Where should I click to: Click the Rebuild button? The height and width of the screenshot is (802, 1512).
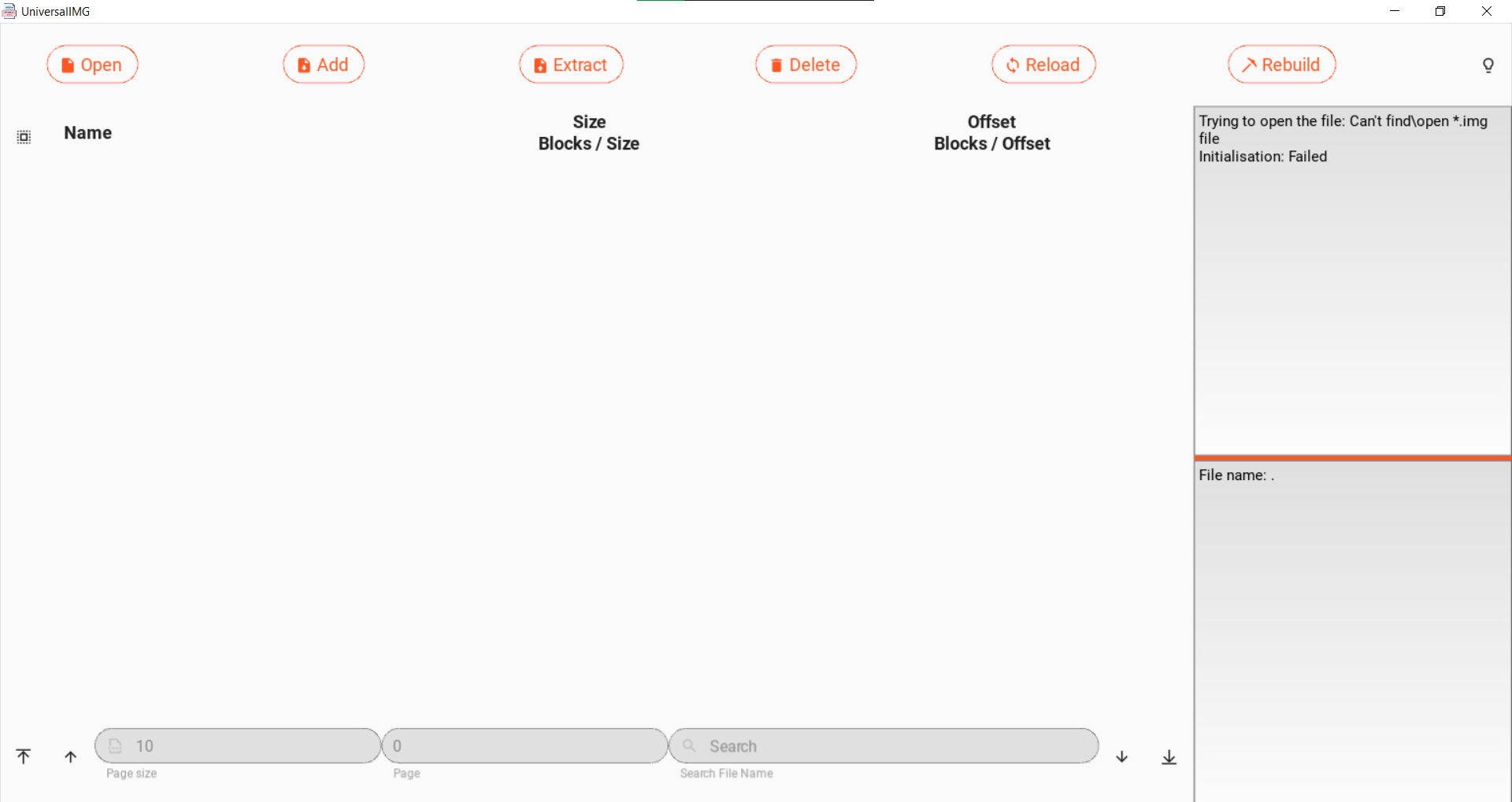pyautogui.click(x=1281, y=65)
